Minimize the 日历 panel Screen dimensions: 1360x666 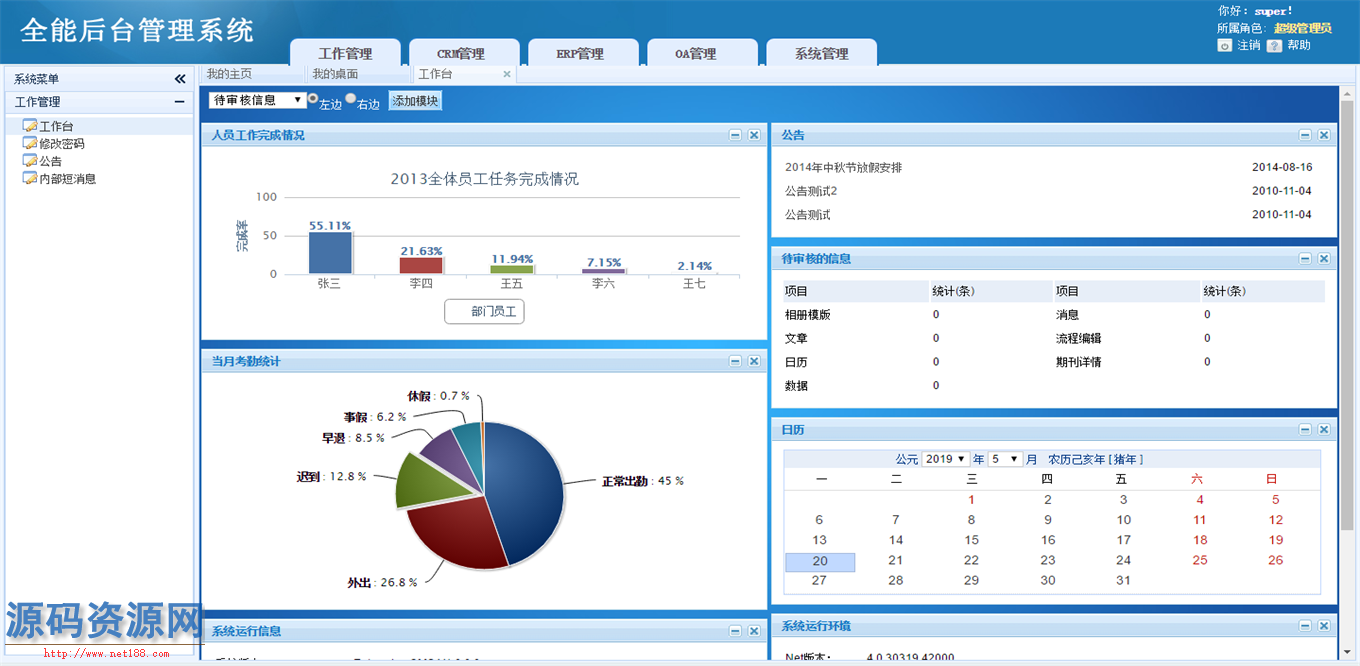click(x=1305, y=430)
